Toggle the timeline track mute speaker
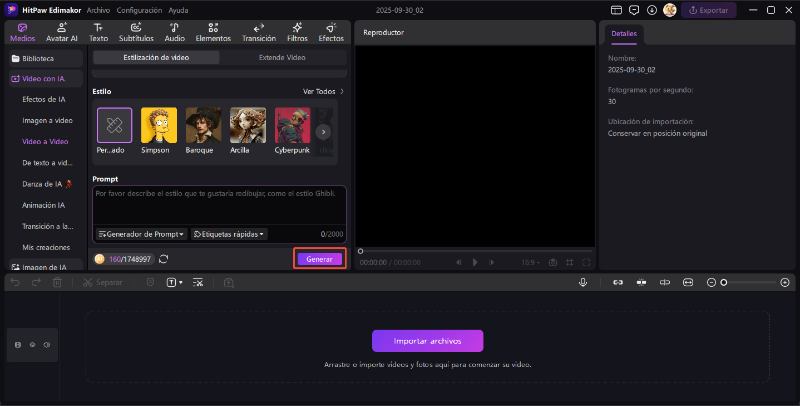 click(47, 344)
